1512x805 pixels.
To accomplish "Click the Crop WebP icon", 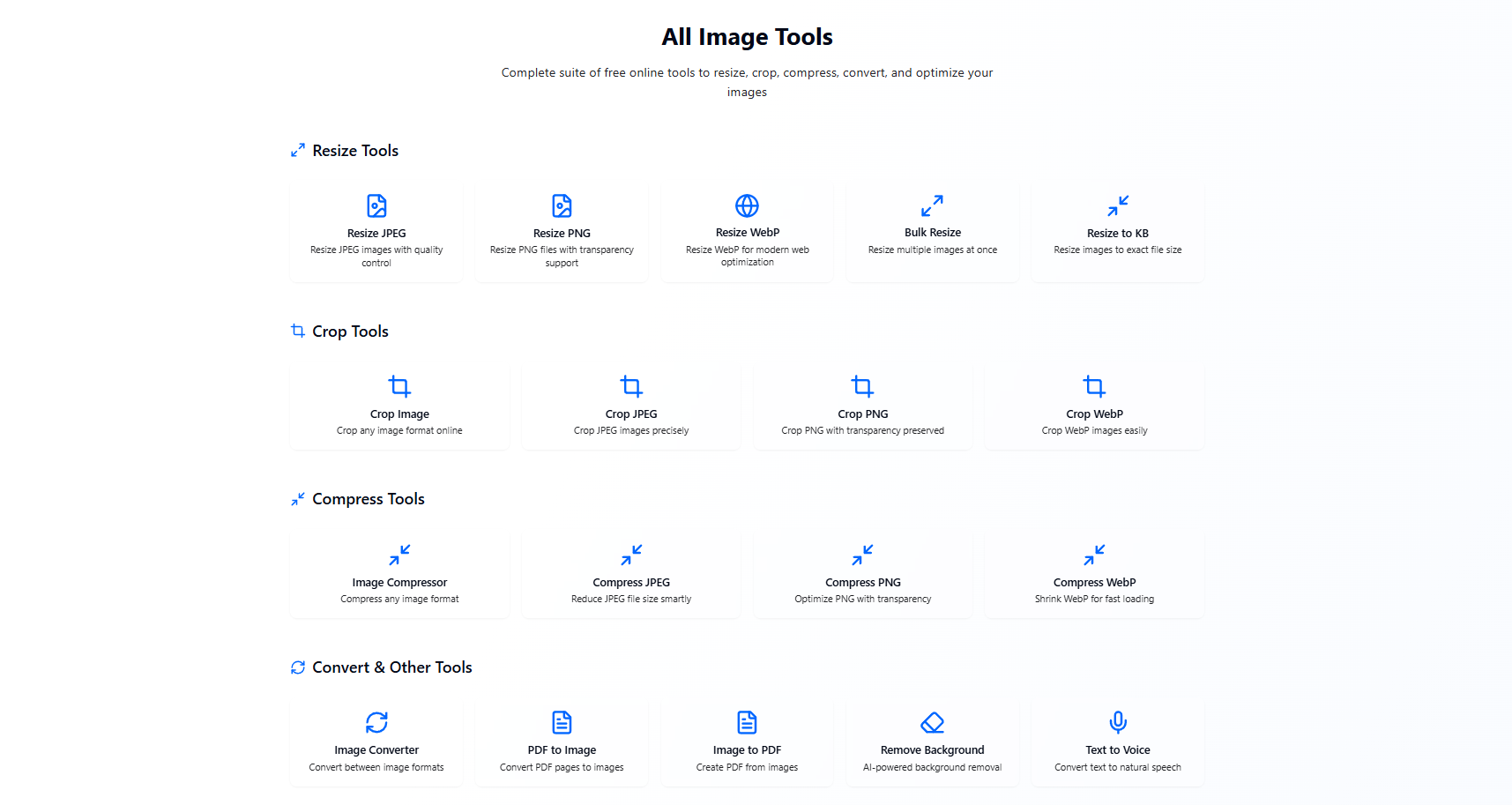I will [1094, 387].
